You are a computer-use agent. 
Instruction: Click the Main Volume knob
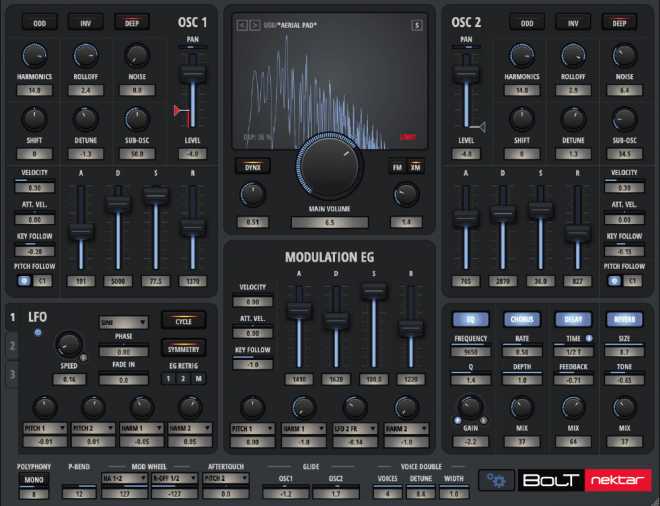(x=329, y=165)
